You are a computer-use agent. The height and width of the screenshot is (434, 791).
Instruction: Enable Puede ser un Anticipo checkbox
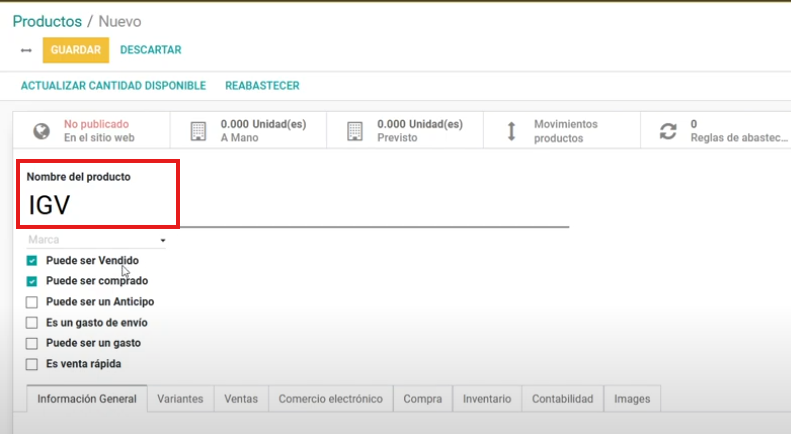click(x=32, y=302)
